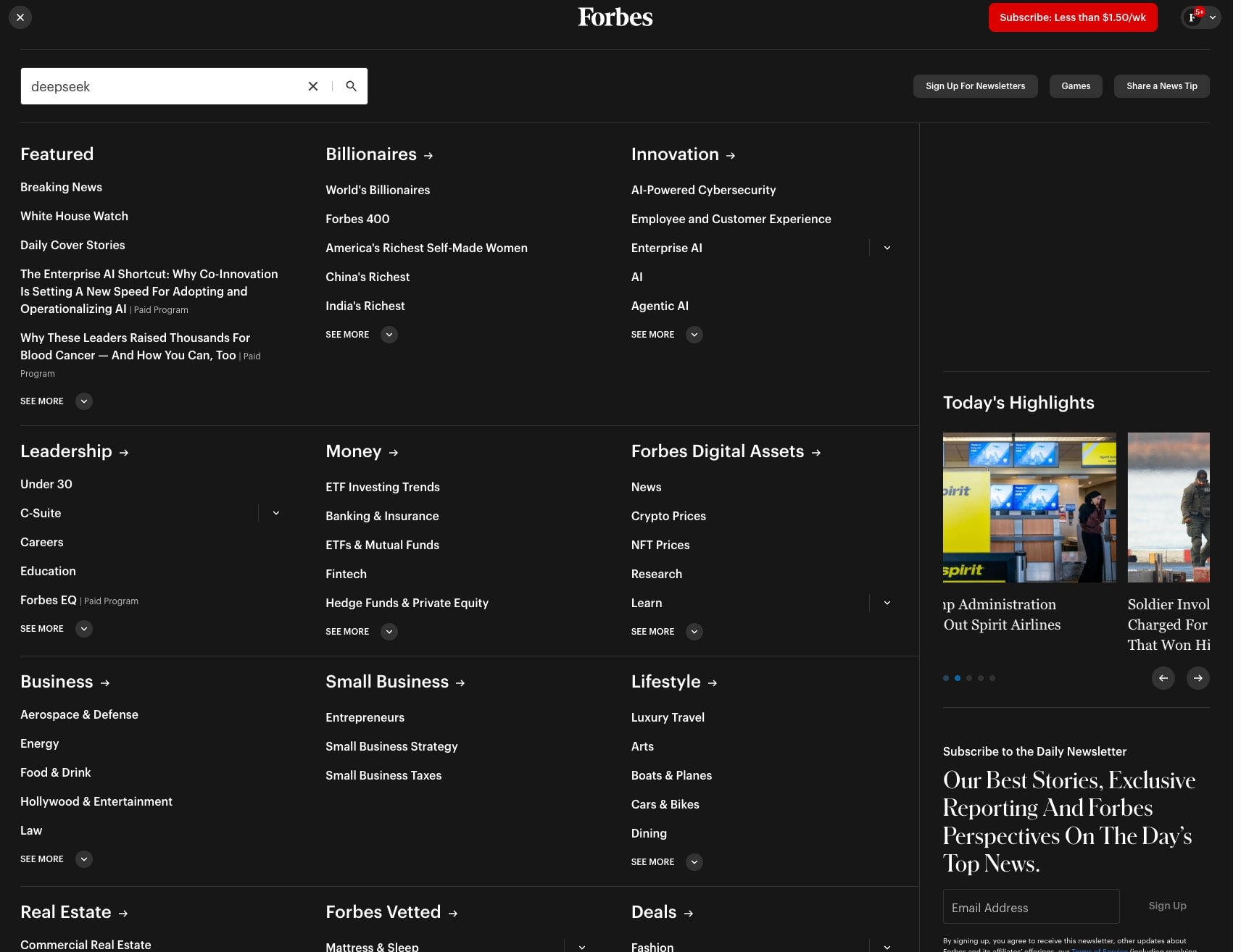Screen dimensions: 1241x952
Task: Open the Luxury Travel link
Action: coord(668,717)
